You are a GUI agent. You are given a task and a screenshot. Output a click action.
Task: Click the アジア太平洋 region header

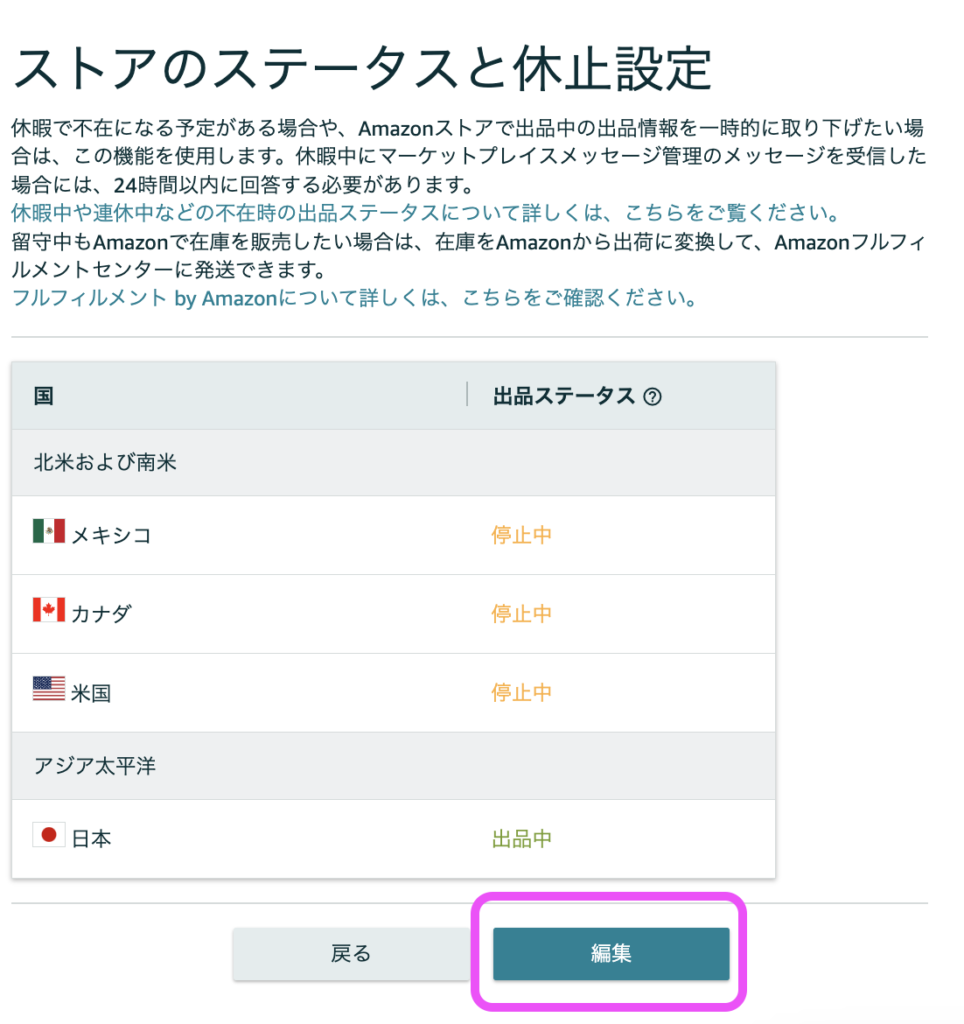click(x=94, y=766)
